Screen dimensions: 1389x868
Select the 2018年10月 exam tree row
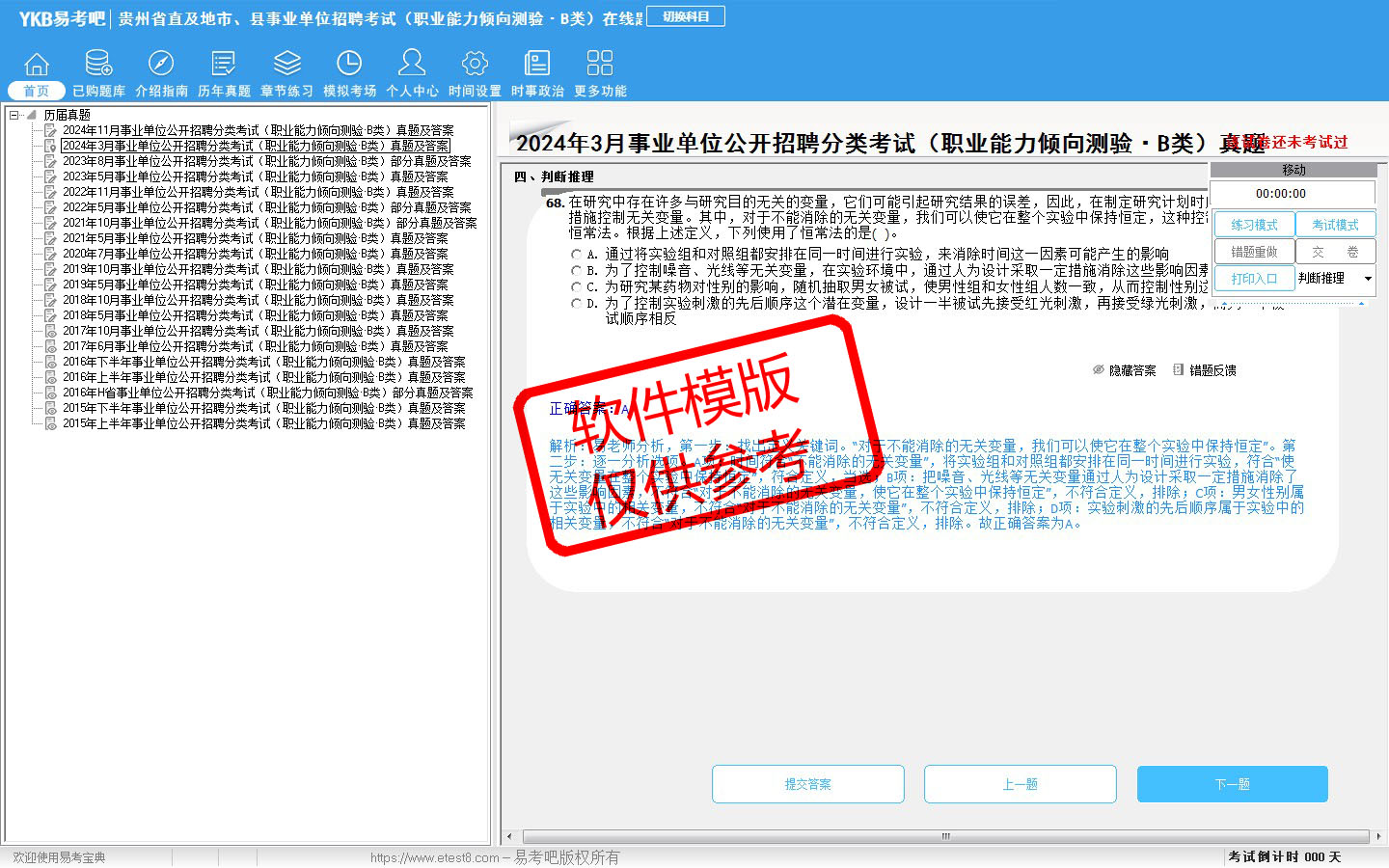pyautogui.click(x=259, y=300)
